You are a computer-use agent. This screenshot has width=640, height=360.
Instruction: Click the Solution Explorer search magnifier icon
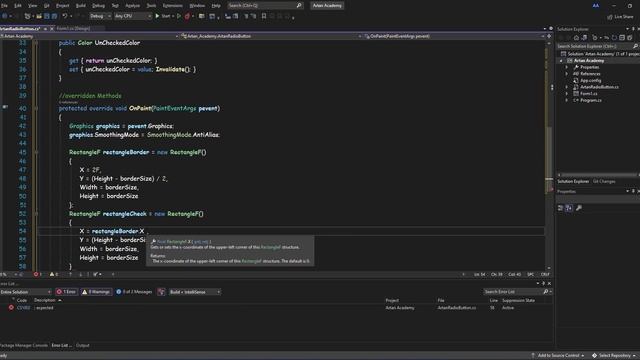click(x=635, y=46)
